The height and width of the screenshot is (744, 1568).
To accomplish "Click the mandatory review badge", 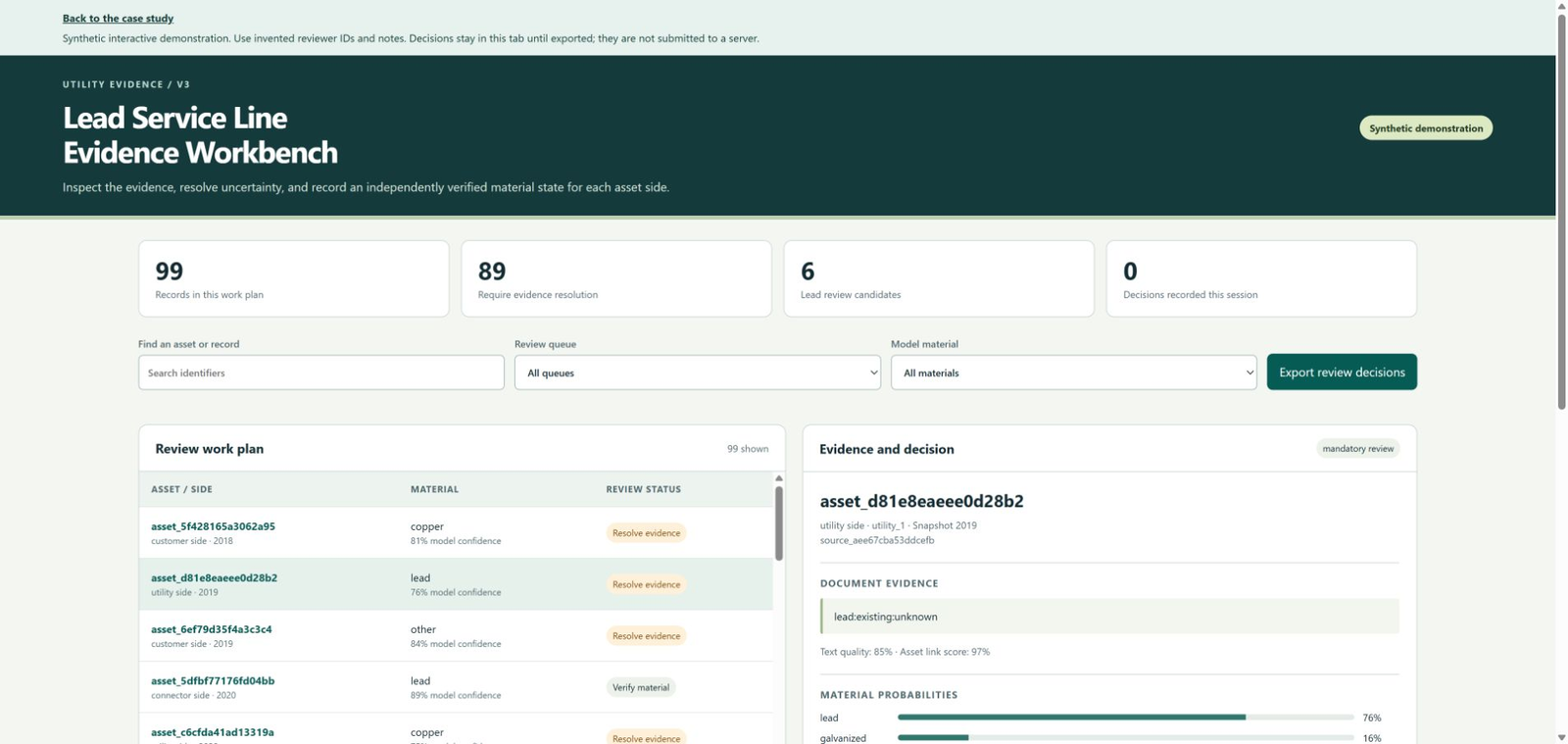I will (x=1357, y=448).
